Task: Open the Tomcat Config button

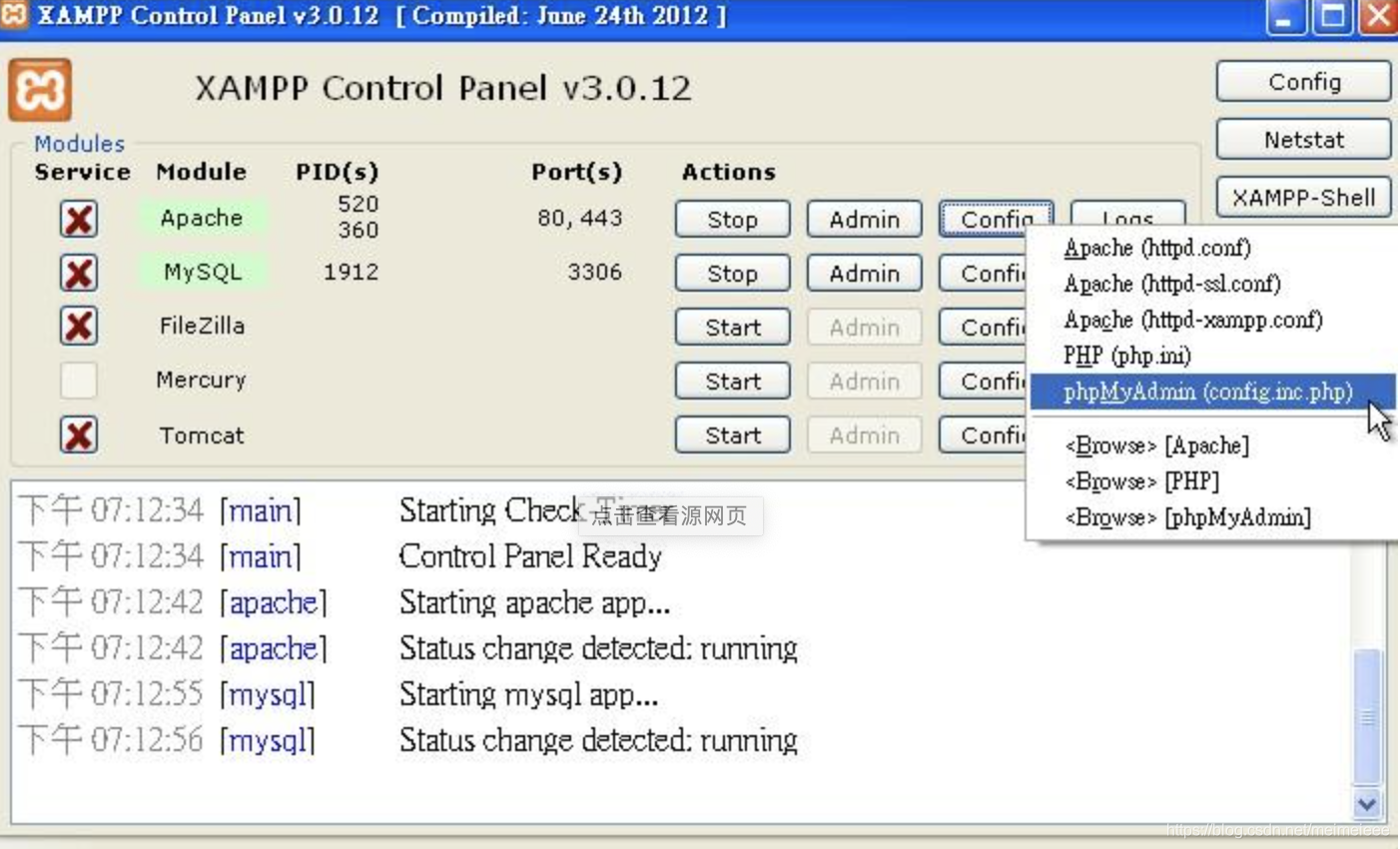Action: [983, 435]
